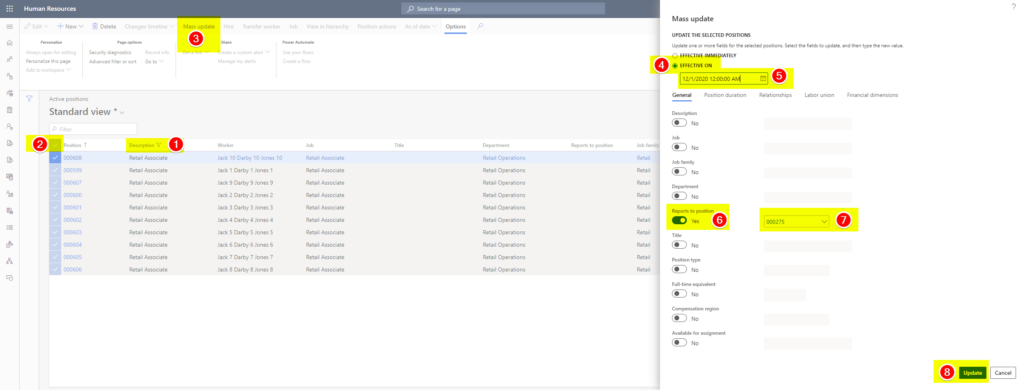This screenshot has height=390, width=1024.
Task: Open position link 000608
Action: 72,157
